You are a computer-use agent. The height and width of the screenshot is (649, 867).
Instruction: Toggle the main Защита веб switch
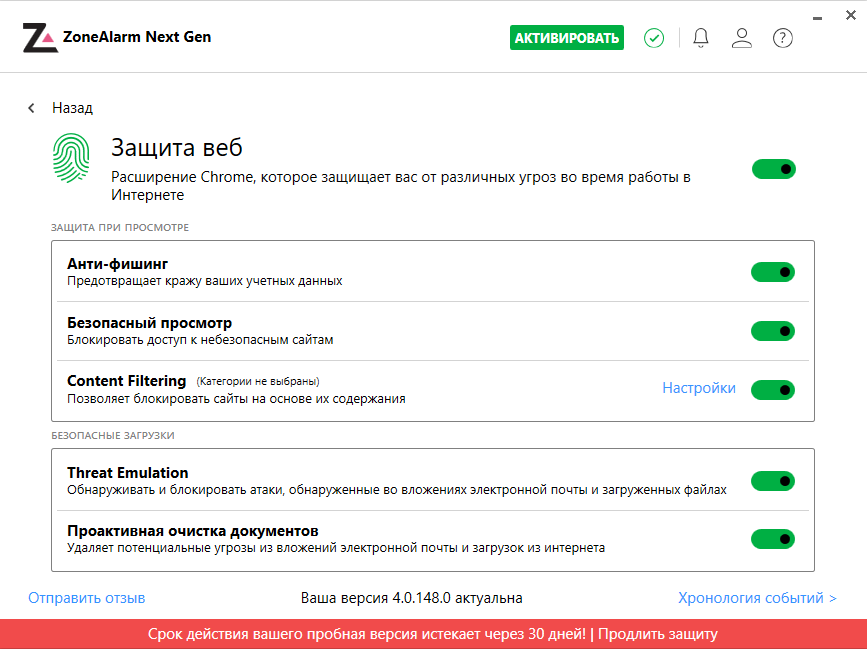pyautogui.click(x=773, y=169)
